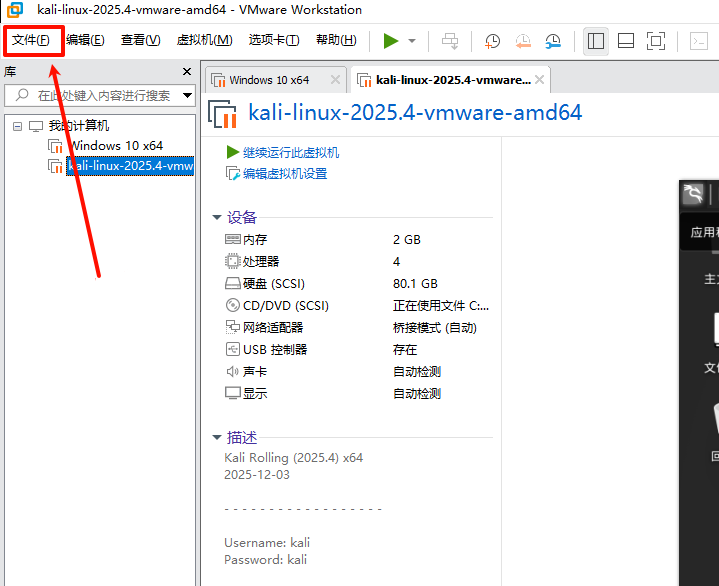Viewport: 719px width, 586px height.
Task: Open snapshot manager with the wrench clock icon
Action: coord(553,41)
